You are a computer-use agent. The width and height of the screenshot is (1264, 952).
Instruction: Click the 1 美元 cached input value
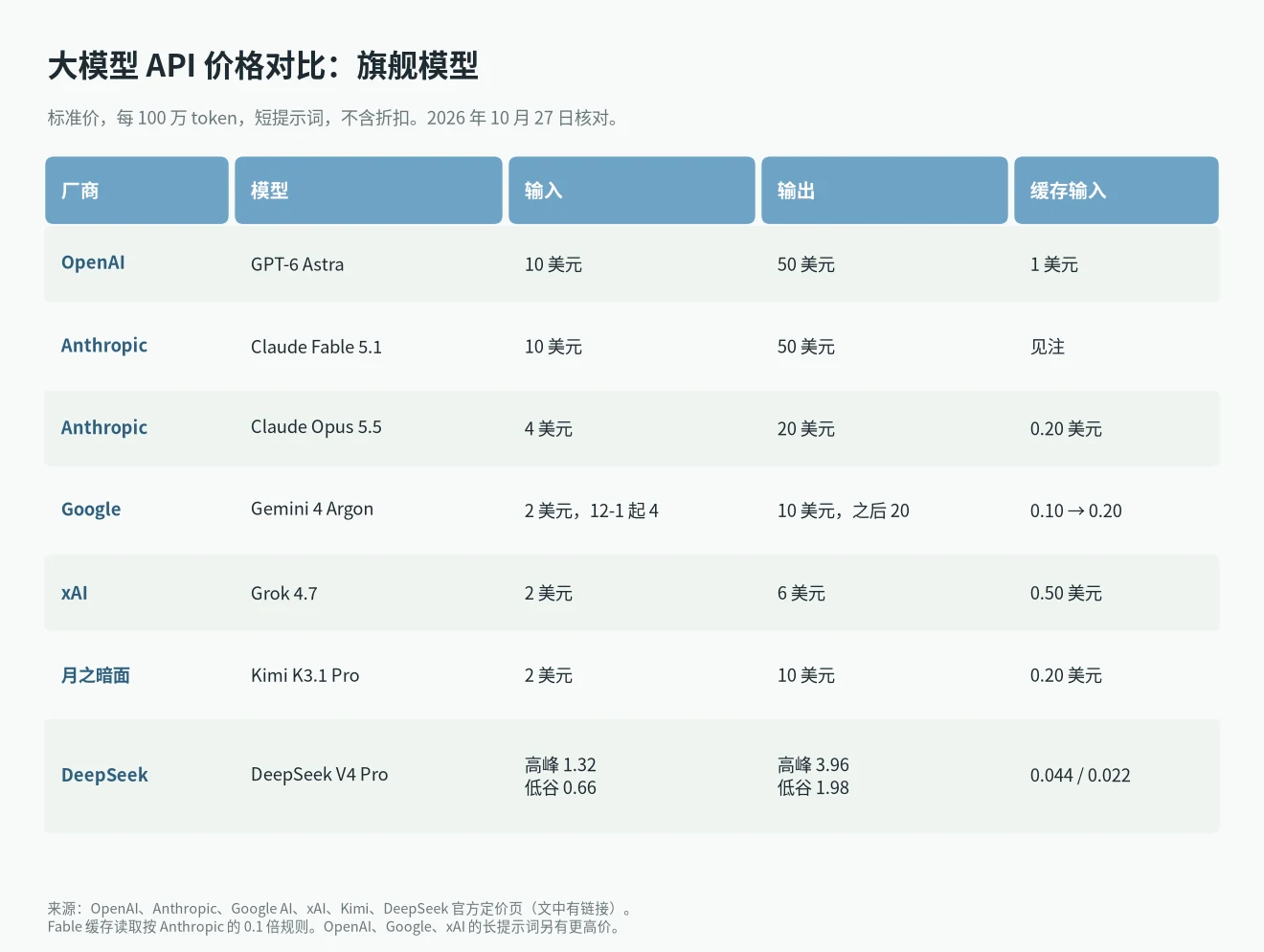pos(1053,264)
